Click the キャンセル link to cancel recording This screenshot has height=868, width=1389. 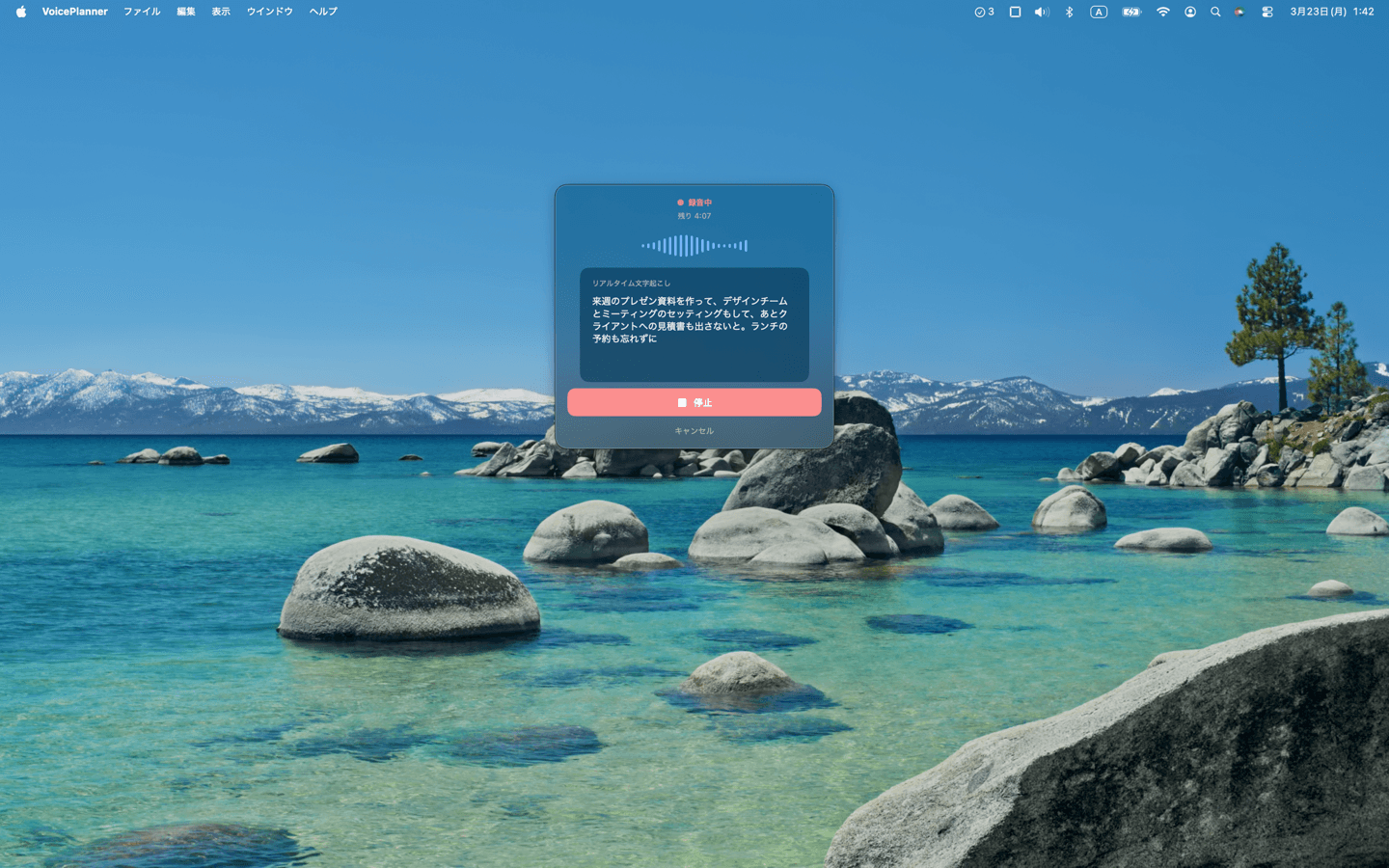coord(694,431)
